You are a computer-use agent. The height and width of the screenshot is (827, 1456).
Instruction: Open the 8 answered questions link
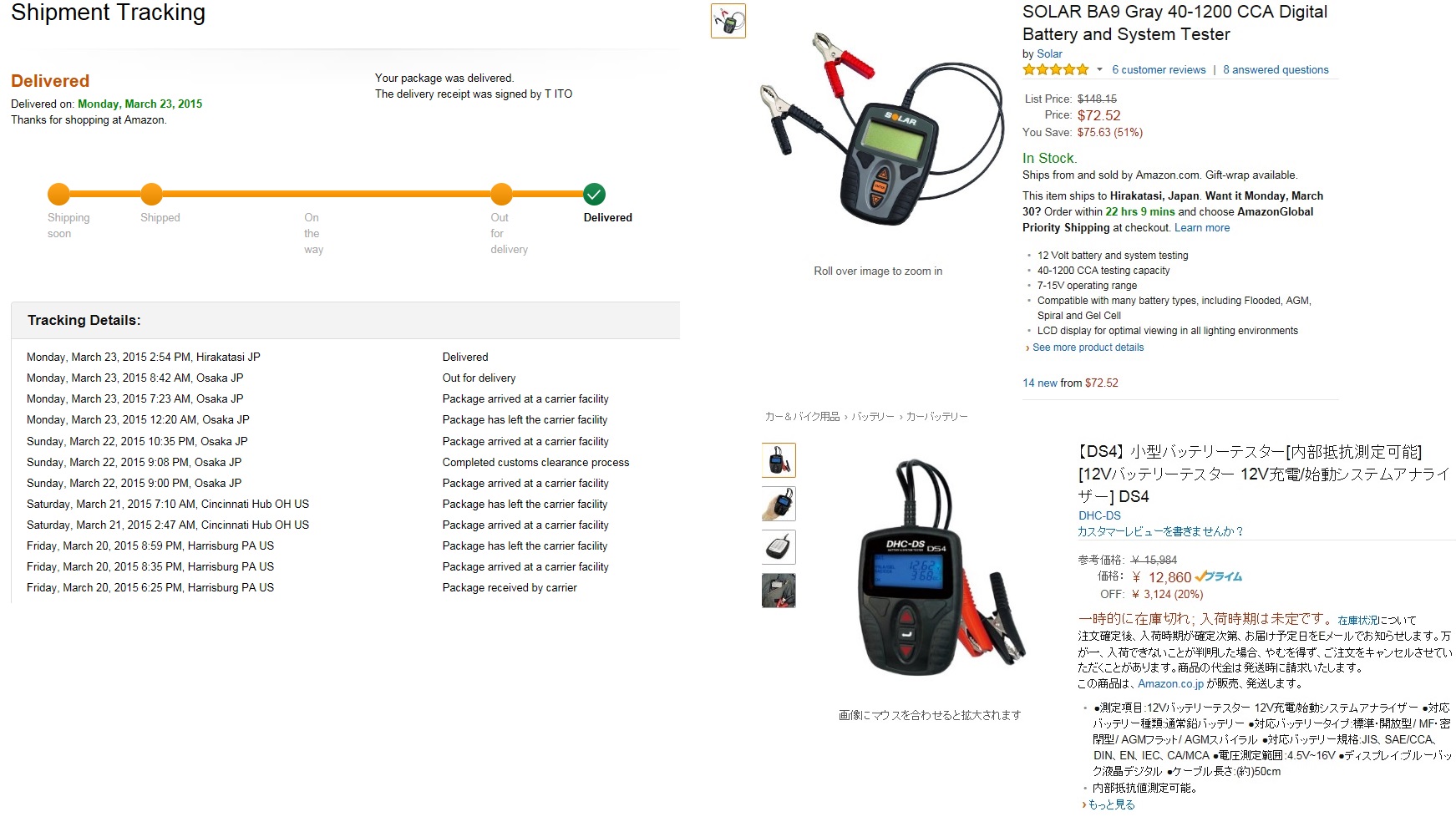point(1276,70)
